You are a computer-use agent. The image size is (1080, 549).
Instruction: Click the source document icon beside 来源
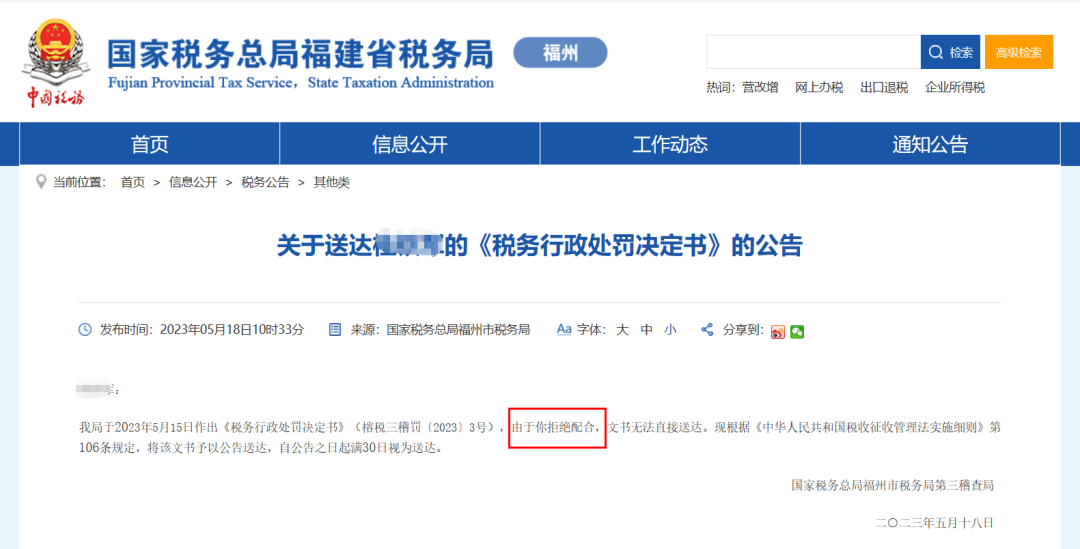click(335, 329)
